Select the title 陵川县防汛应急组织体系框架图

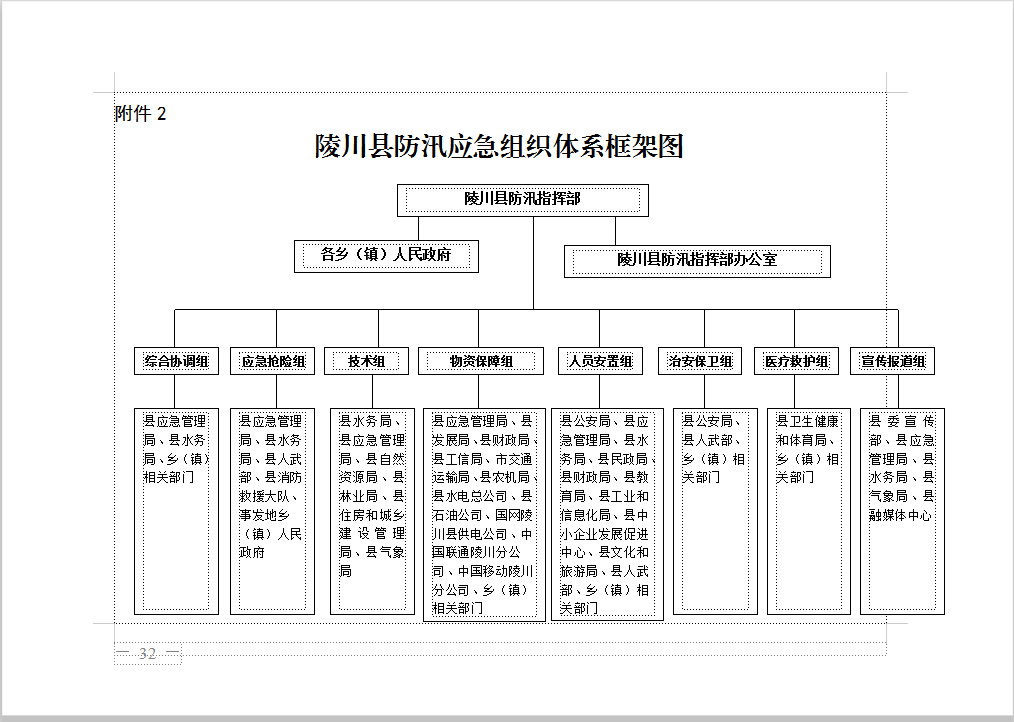pos(499,147)
